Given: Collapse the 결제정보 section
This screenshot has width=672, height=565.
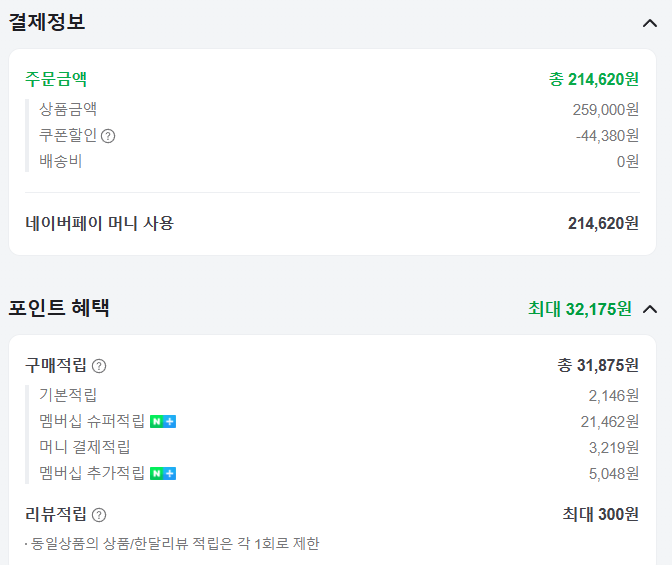Looking at the screenshot, I should point(649,22).
